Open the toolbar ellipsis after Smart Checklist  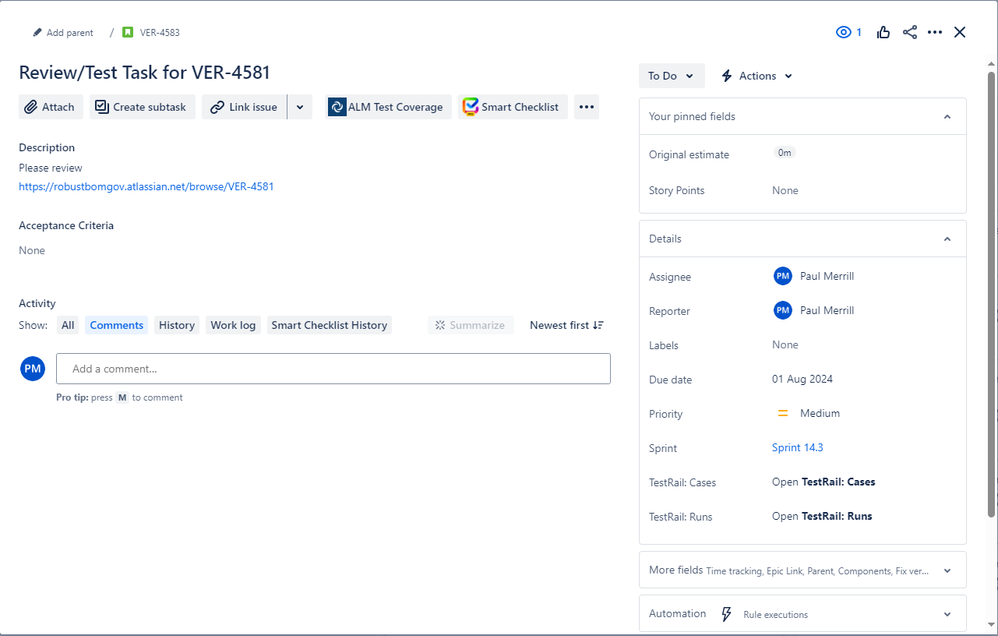[x=586, y=107]
